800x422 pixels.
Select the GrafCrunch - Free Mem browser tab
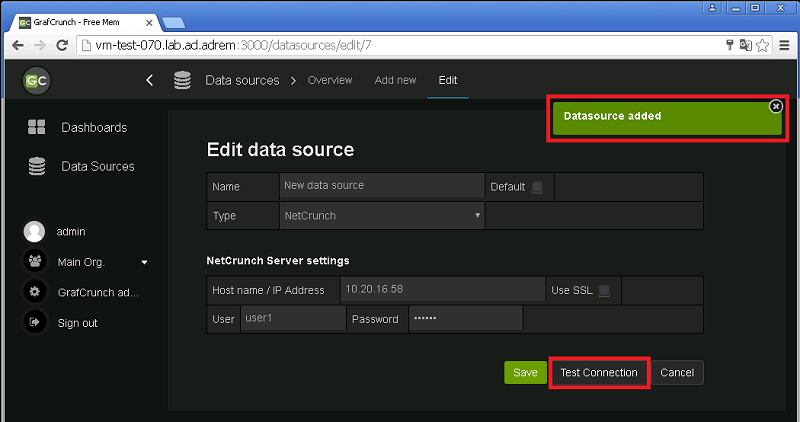pyautogui.click(x=86, y=22)
